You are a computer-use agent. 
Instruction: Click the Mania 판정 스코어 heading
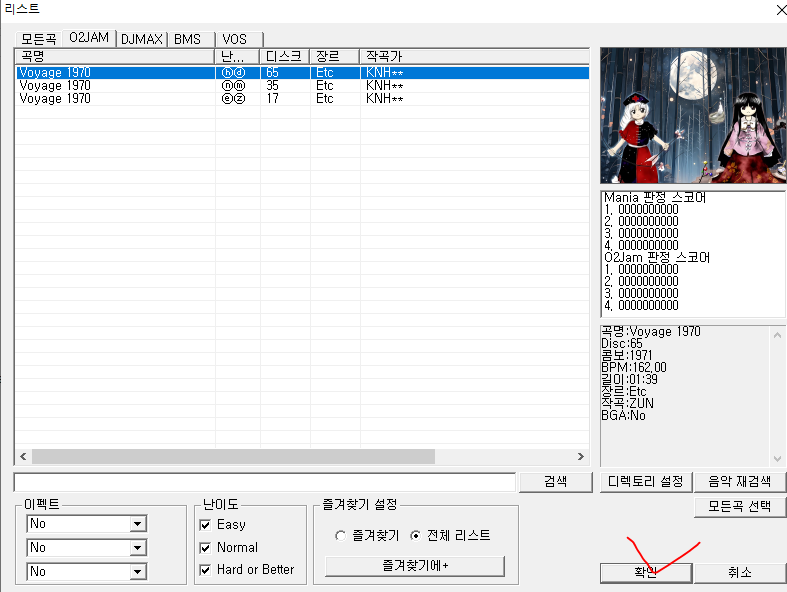(x=655, y=197)
